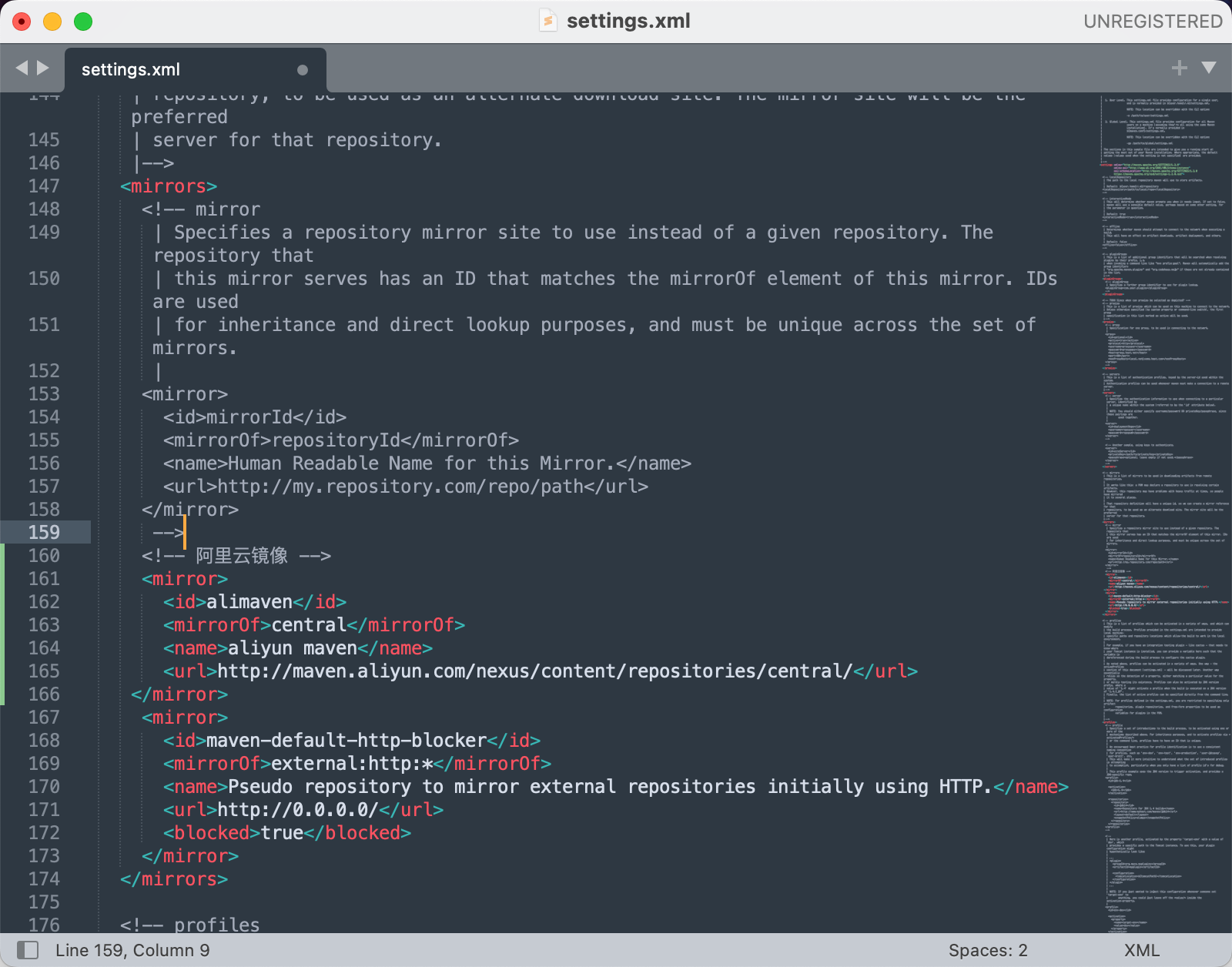Click line number 161 in gutter

44,579
